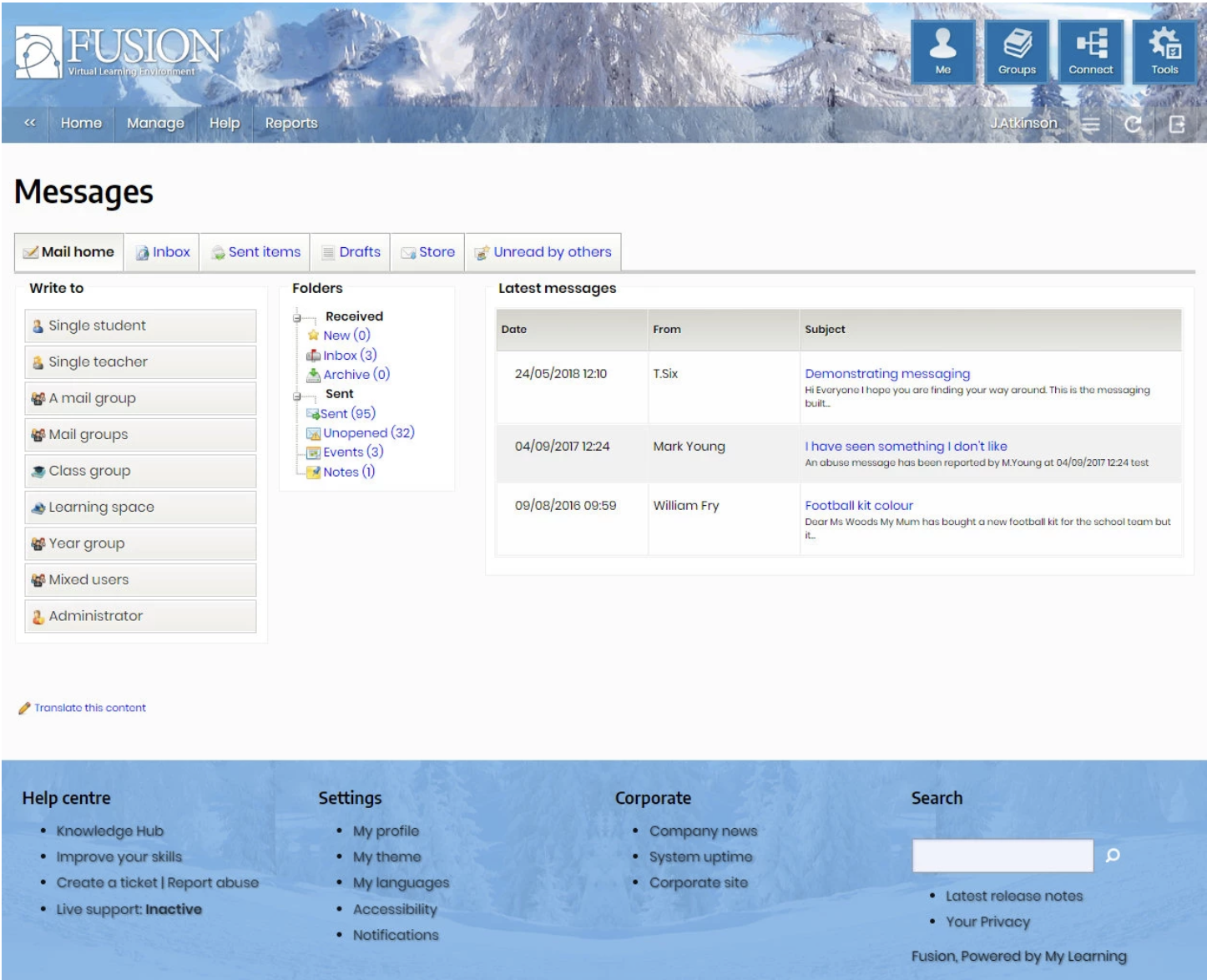The width and height of the screenshot is (1207, 980).
Task: Click the search magnifier icon in footer
Action: (x=1113, y=856)
